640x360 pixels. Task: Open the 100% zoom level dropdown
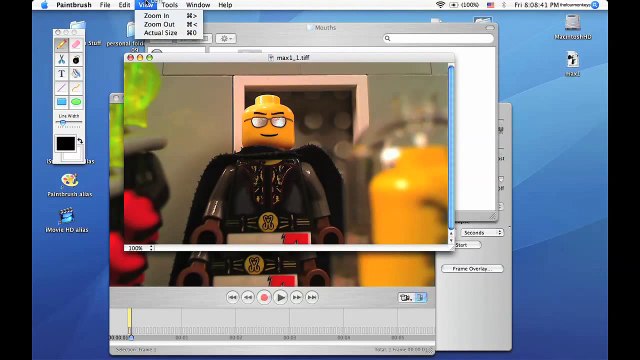[x=140, y=248]
